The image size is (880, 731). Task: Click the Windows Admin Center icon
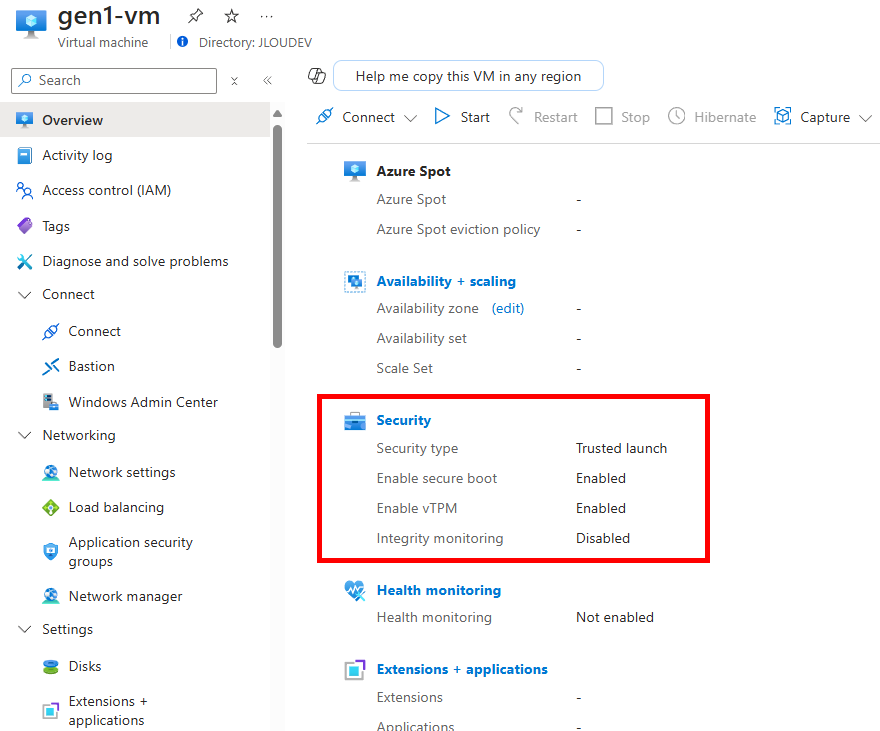click(51, 402)
